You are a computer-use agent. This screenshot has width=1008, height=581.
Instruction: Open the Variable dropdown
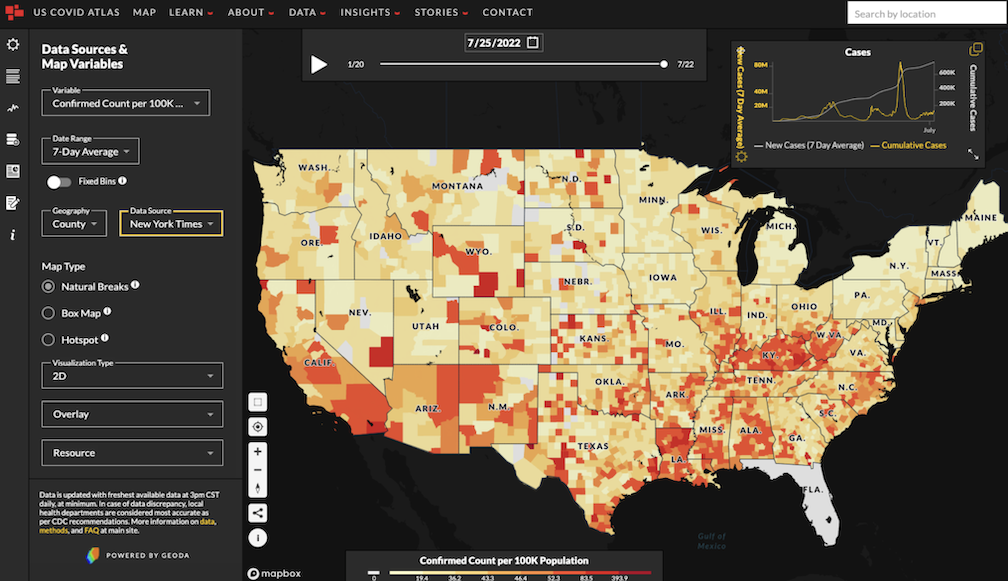(125, 103)
